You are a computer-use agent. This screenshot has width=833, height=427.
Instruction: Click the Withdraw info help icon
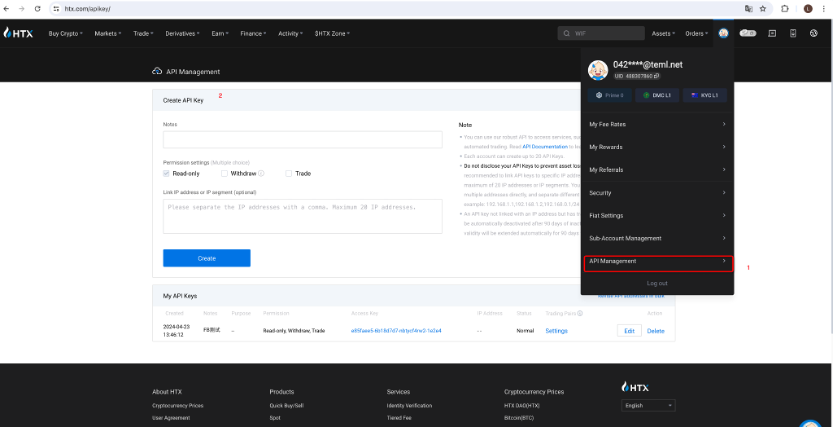coord(261,173)
